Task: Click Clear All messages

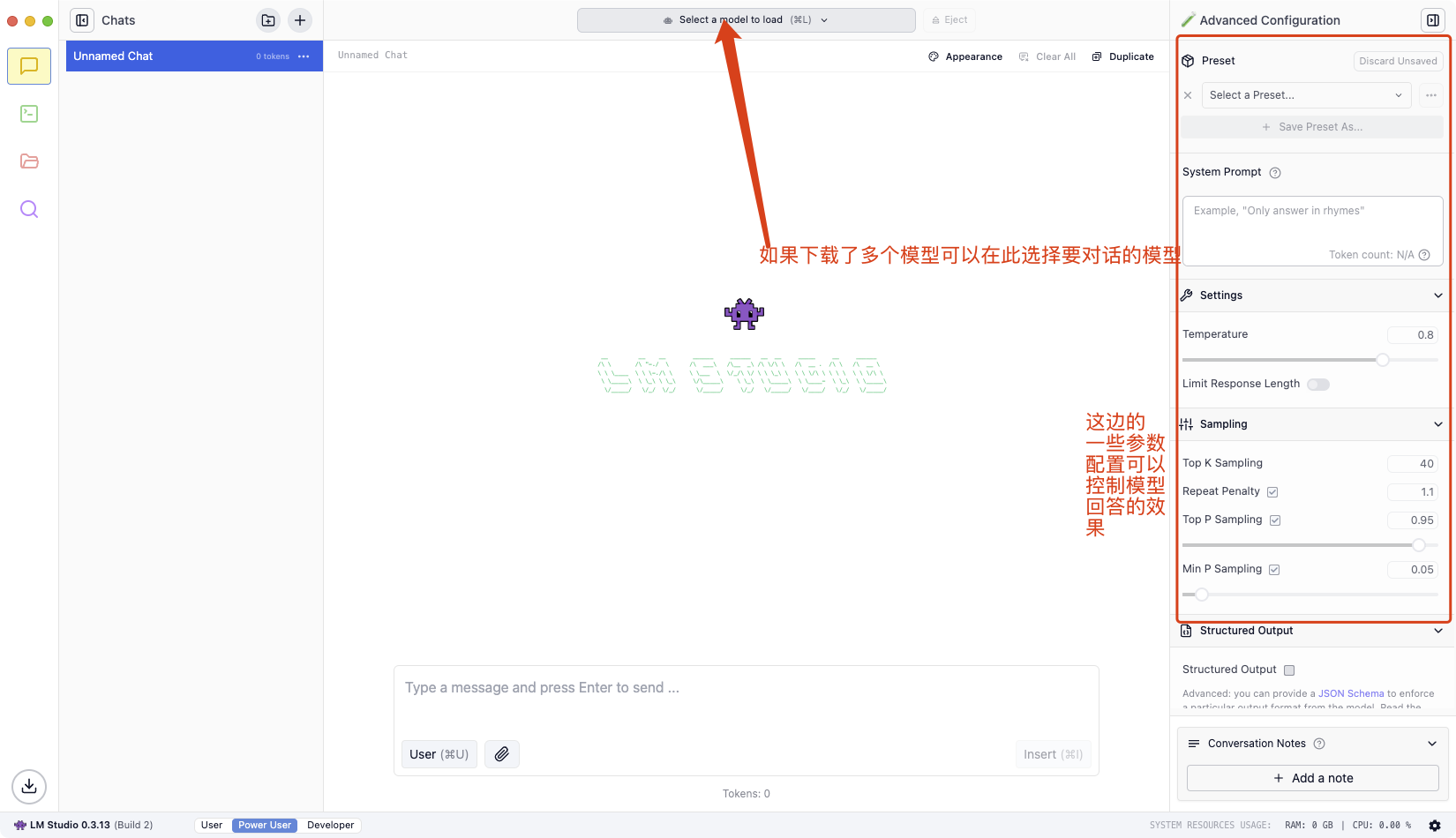Action: [x=1047, y=56]
